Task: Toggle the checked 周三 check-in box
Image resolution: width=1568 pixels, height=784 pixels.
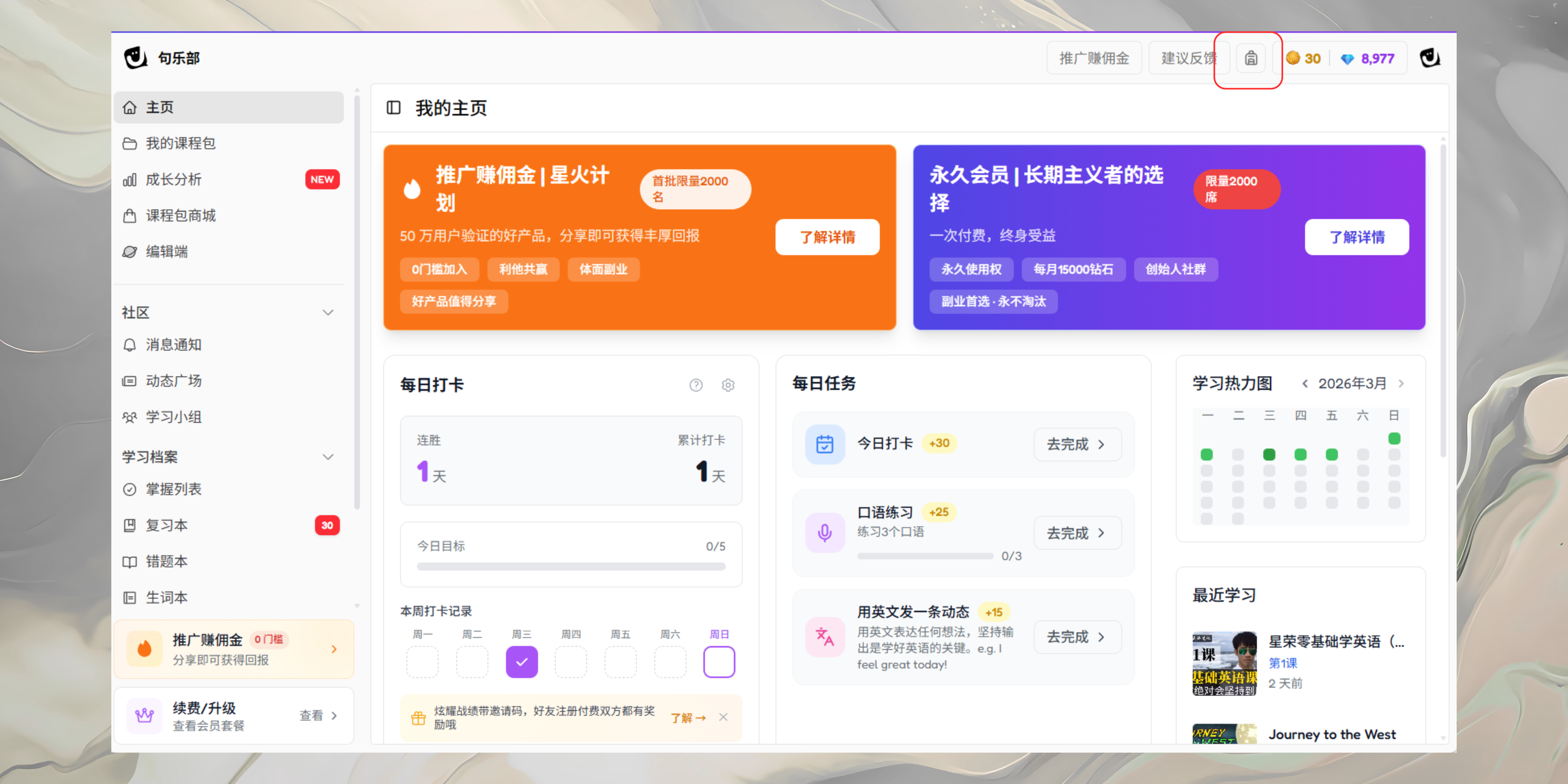Action: coord(522,662)
